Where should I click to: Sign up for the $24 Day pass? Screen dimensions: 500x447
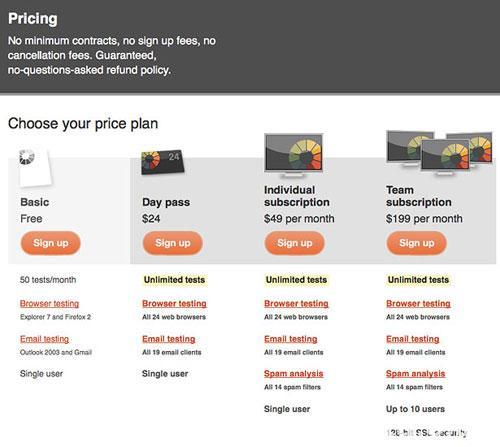click(x=173, y=243)
